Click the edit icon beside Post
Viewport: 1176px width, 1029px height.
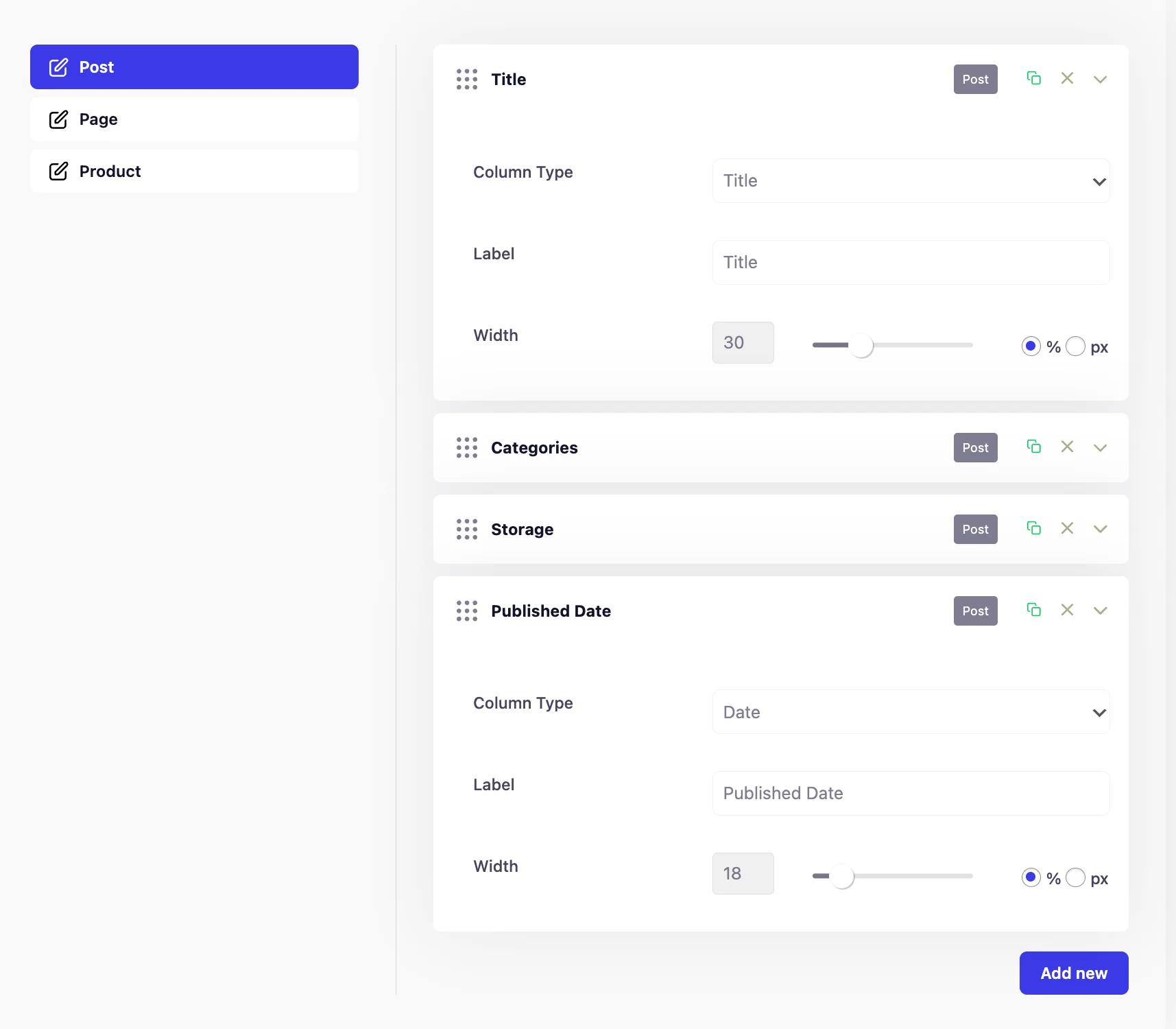point(58,67)
